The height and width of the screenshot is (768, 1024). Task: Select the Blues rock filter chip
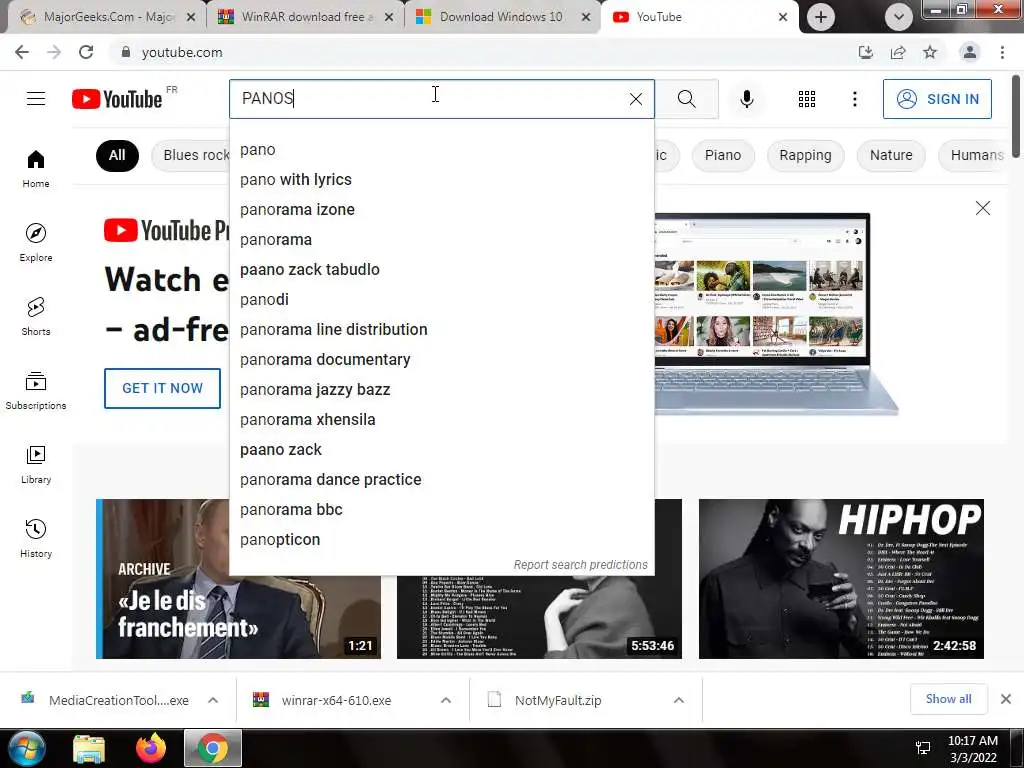tap(193, 155)
